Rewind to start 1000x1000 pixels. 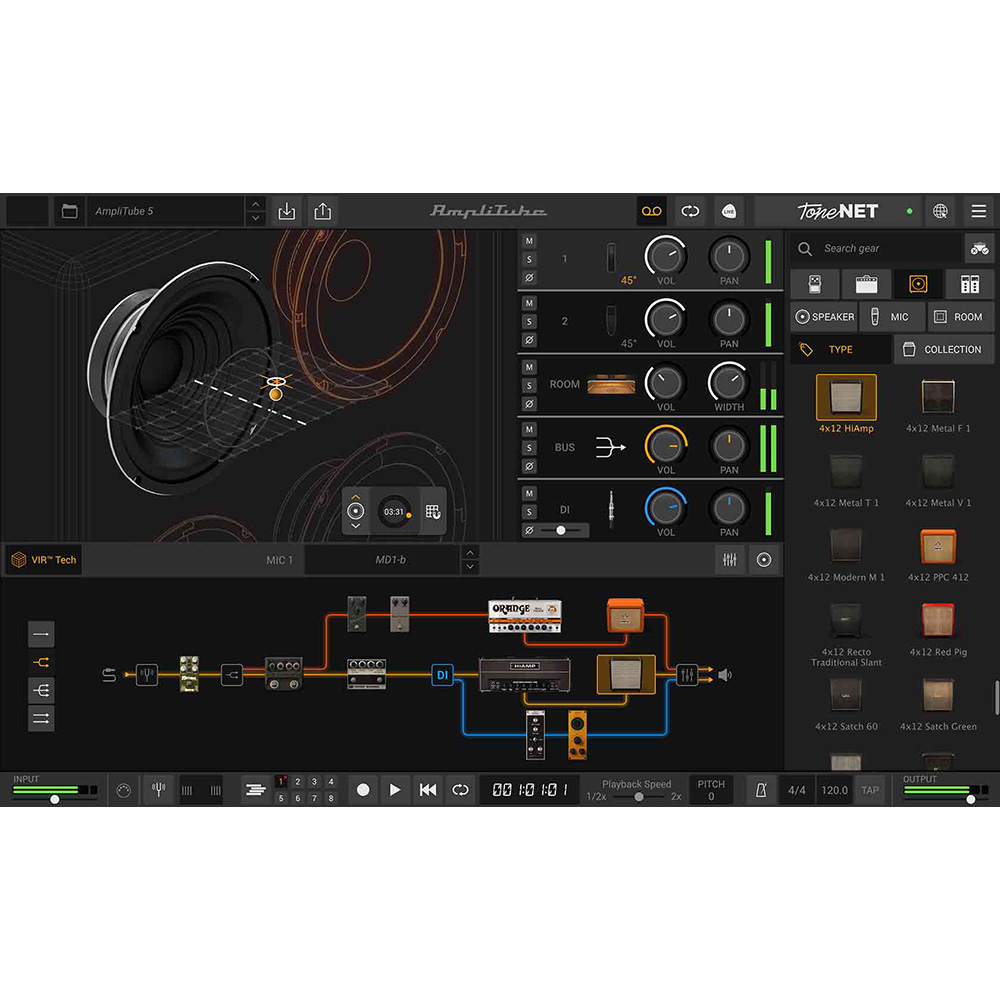click(428, 790)
